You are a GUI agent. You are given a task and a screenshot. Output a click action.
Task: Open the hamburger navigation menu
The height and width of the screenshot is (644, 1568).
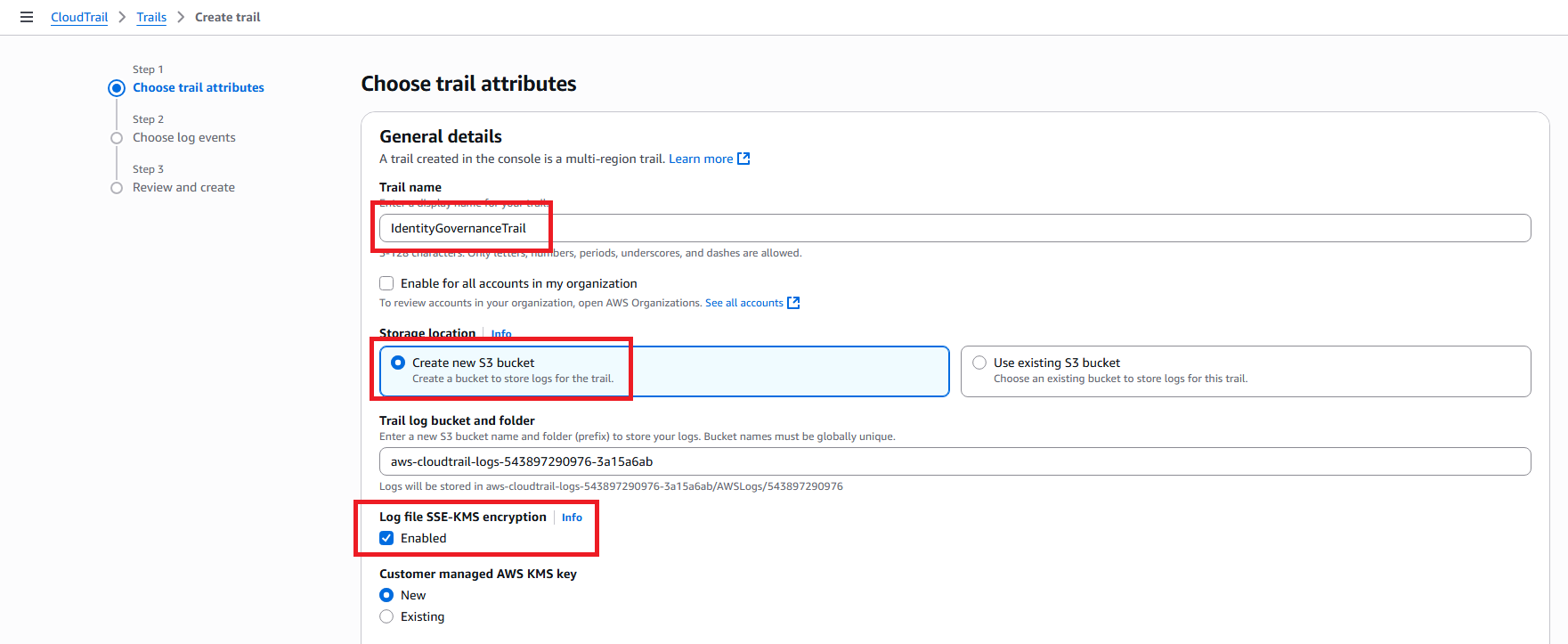click(x=27, y=17)
